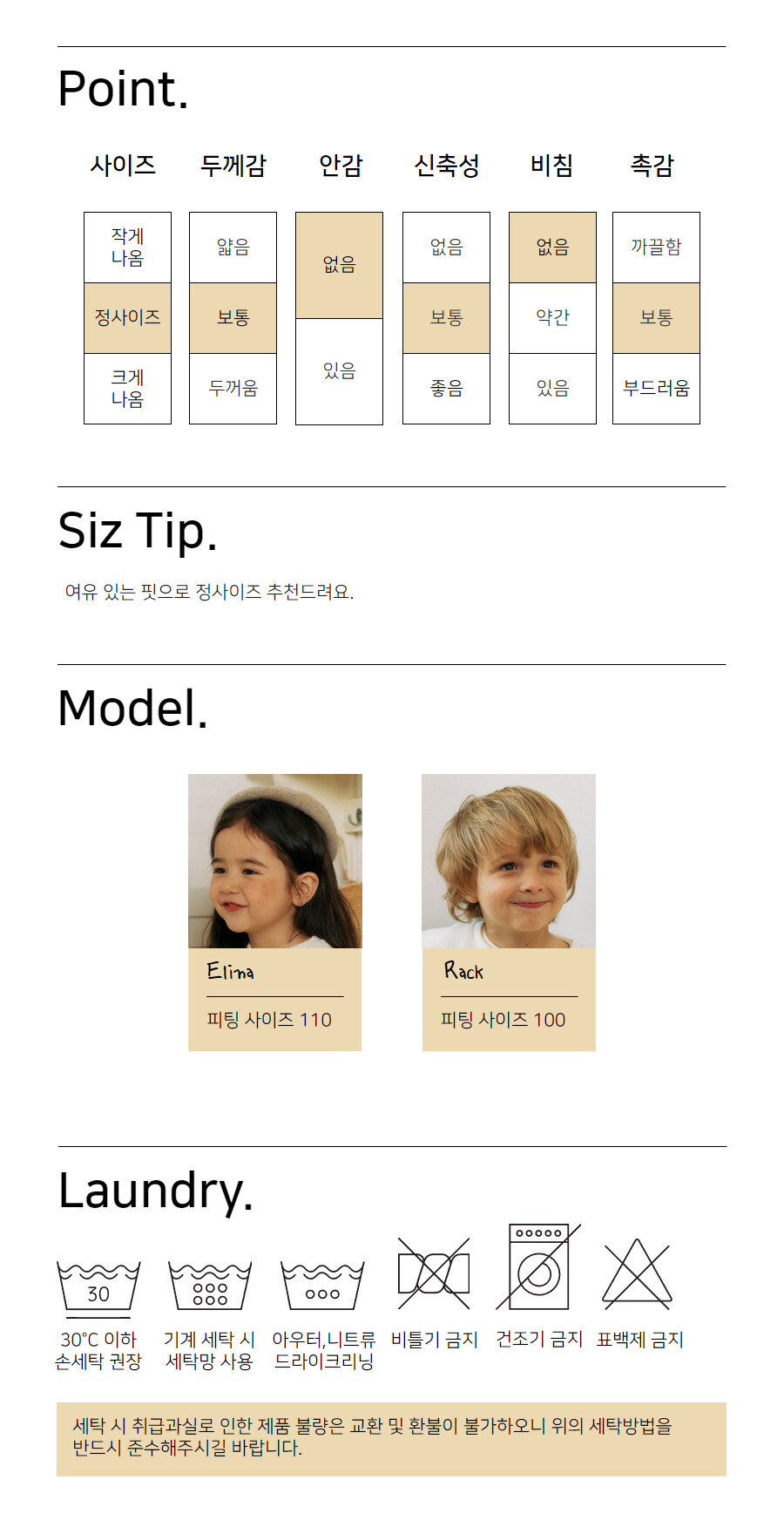Screen dimensions: 784x1534
Task: Pick 좋음 under the 신축성 column
Action: (x=446, y=389)
